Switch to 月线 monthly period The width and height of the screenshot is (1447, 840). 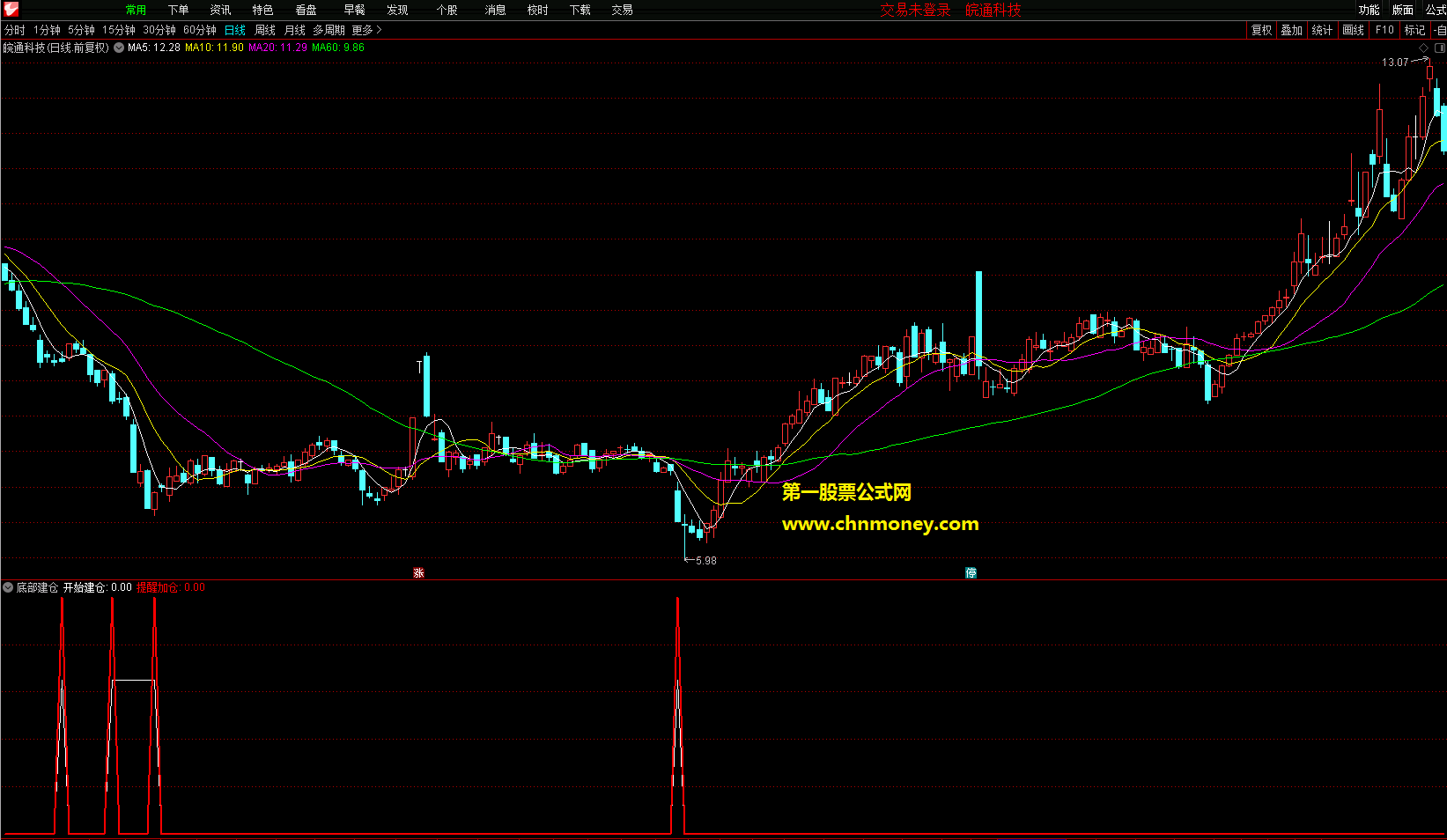point(295,30)
